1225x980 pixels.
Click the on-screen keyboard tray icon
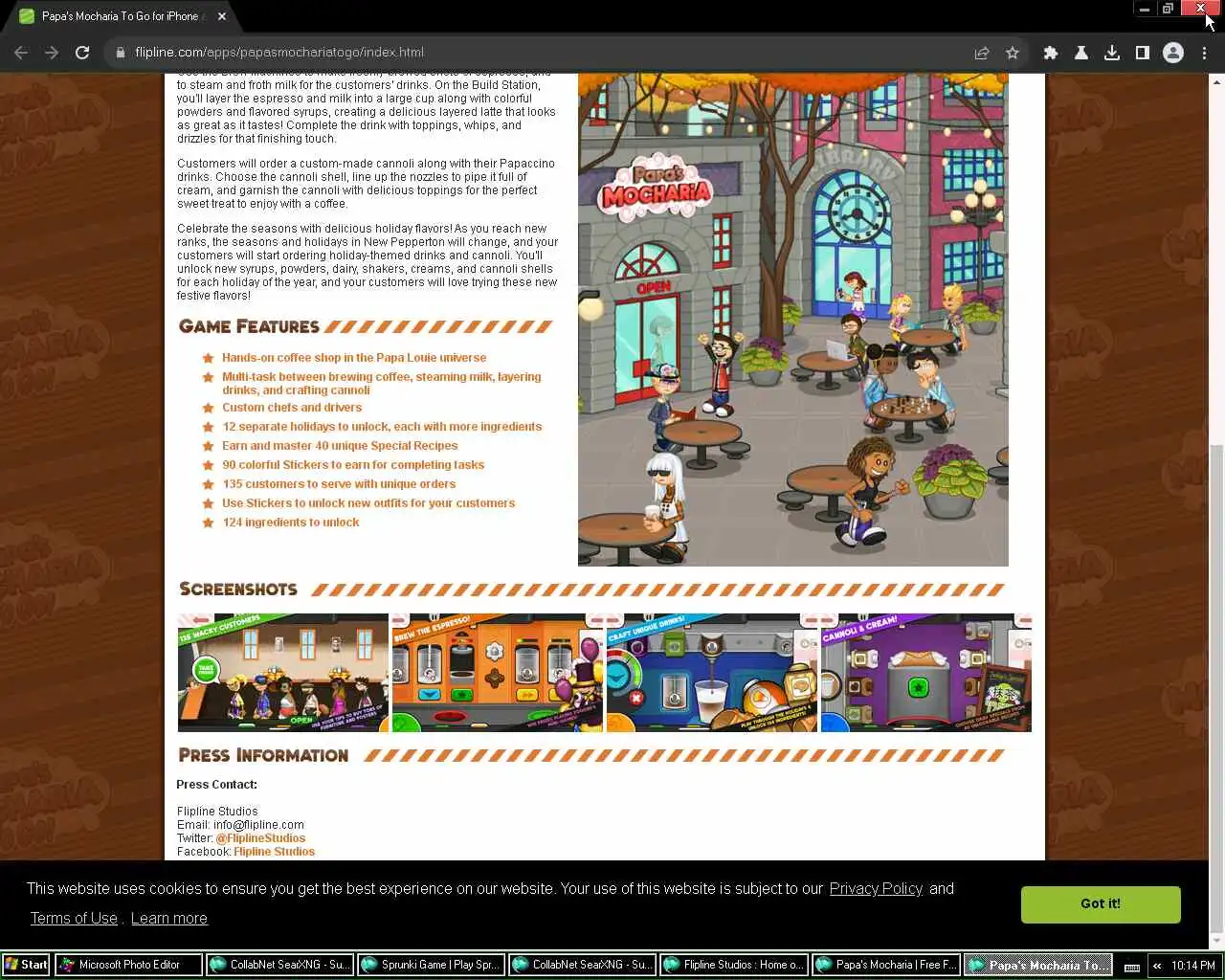(x=1132, y=966)
